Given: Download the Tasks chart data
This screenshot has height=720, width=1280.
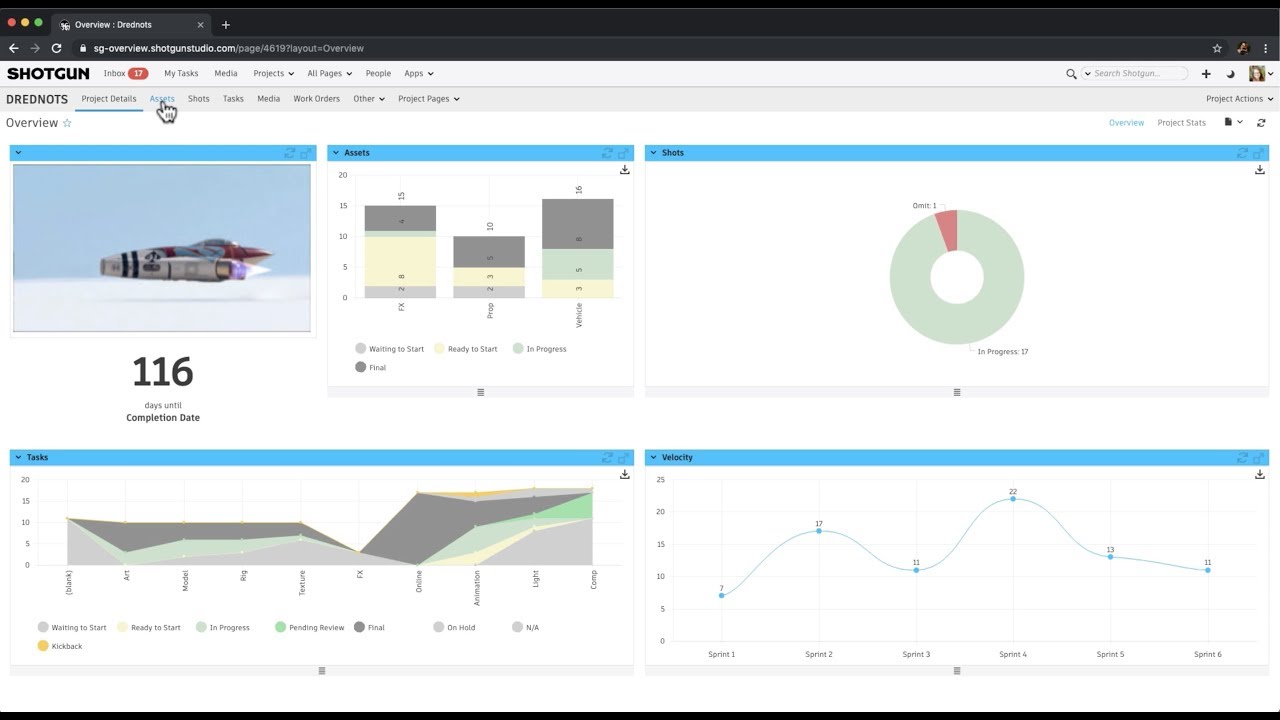Looking at the screenshot, I should [x=625, y=474].
